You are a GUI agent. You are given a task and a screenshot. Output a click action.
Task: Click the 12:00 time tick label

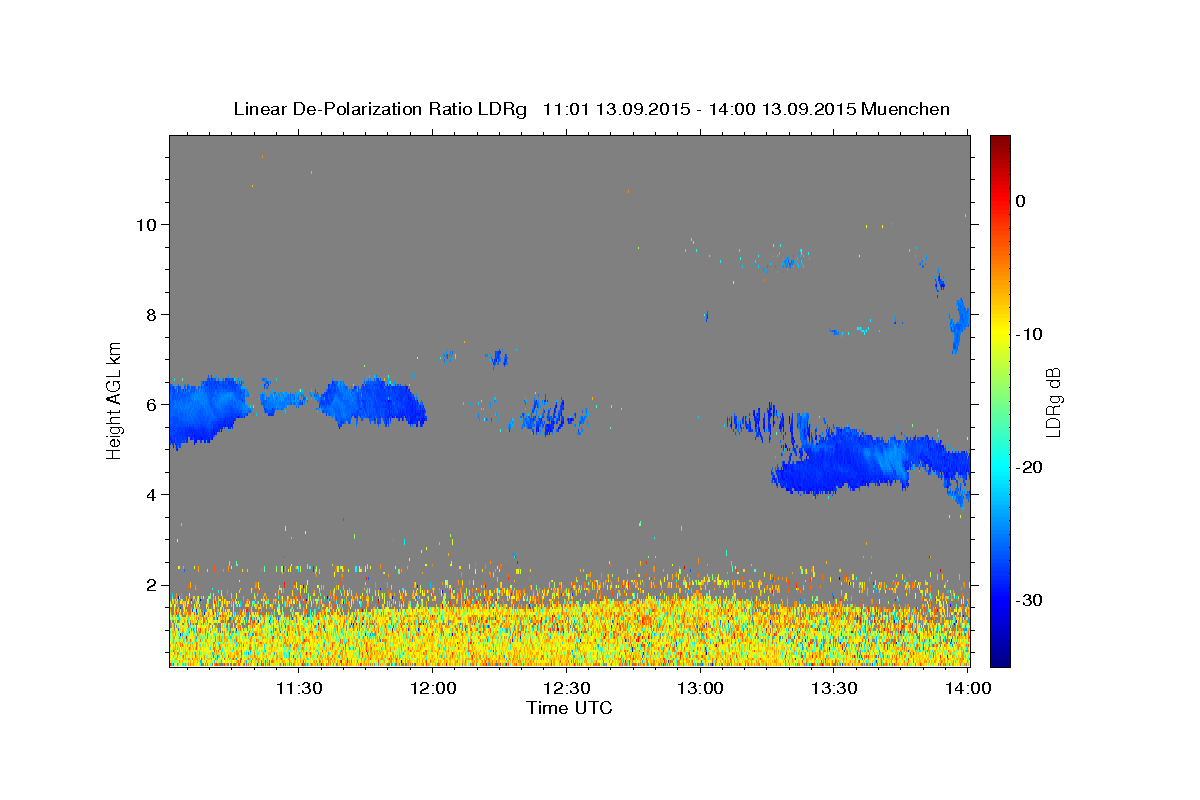tap(434, 688)
